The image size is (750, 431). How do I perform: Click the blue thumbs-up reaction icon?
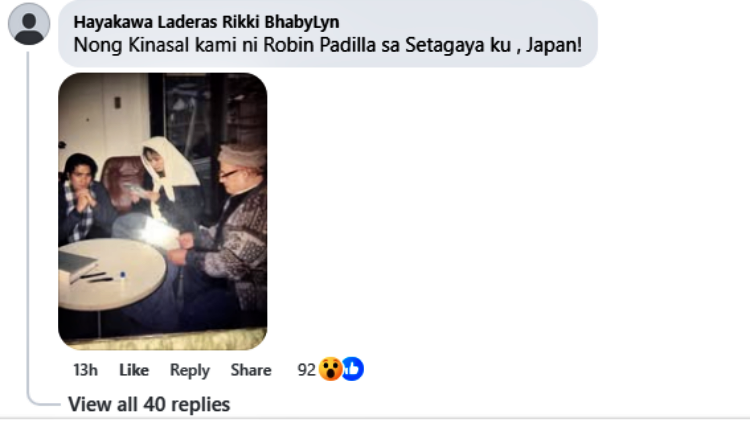click(353, 369)
